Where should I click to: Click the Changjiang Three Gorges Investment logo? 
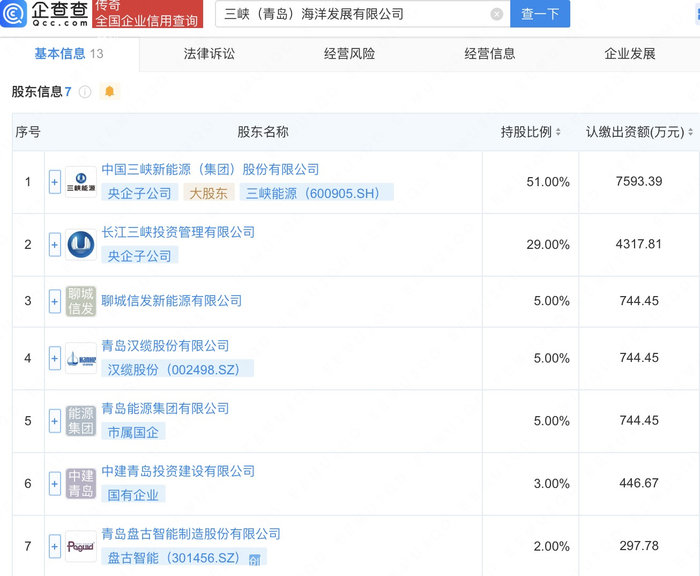[x=81, y=244]
